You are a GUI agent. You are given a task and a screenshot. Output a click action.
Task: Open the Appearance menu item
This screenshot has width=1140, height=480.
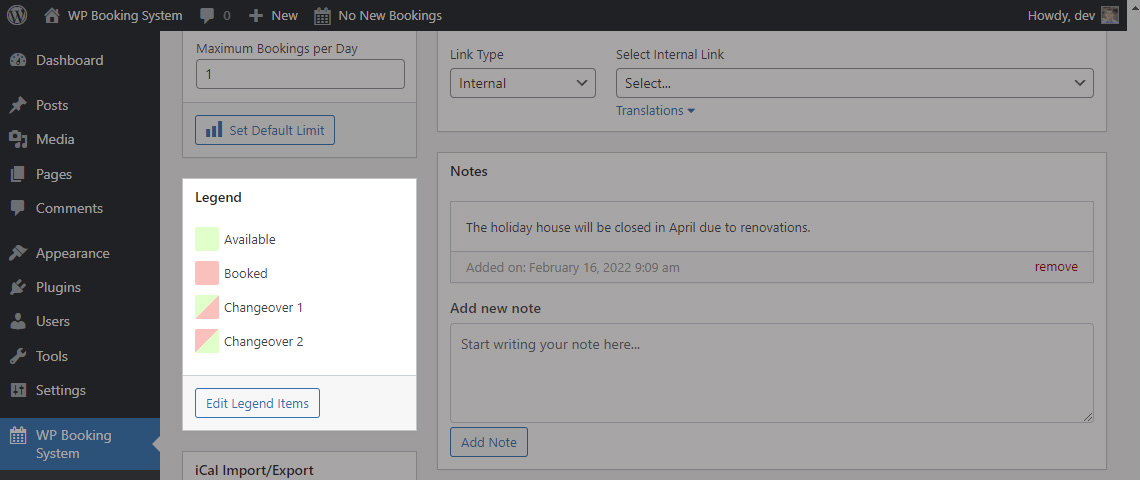coord(73,253)
